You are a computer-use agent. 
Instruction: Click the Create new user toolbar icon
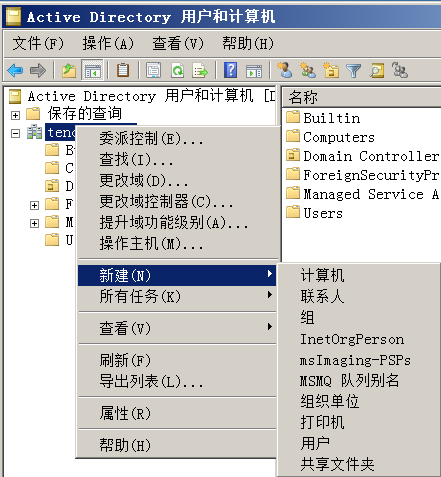285,70
